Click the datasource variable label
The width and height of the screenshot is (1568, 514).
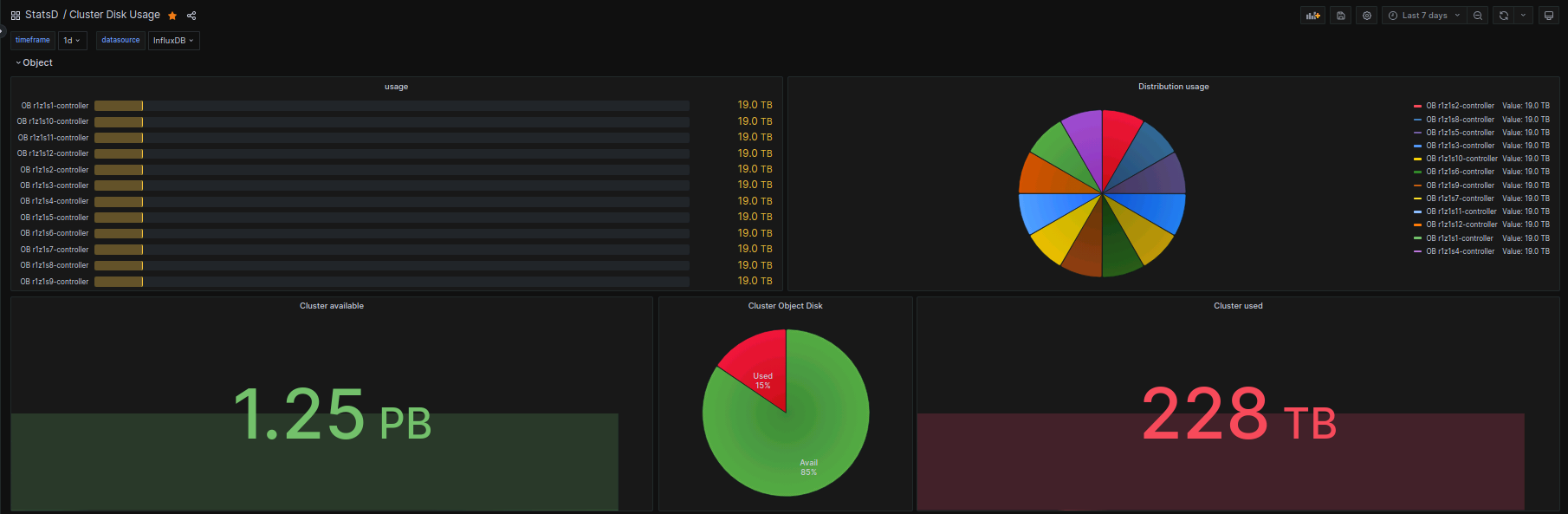click(x=120, y=40)
